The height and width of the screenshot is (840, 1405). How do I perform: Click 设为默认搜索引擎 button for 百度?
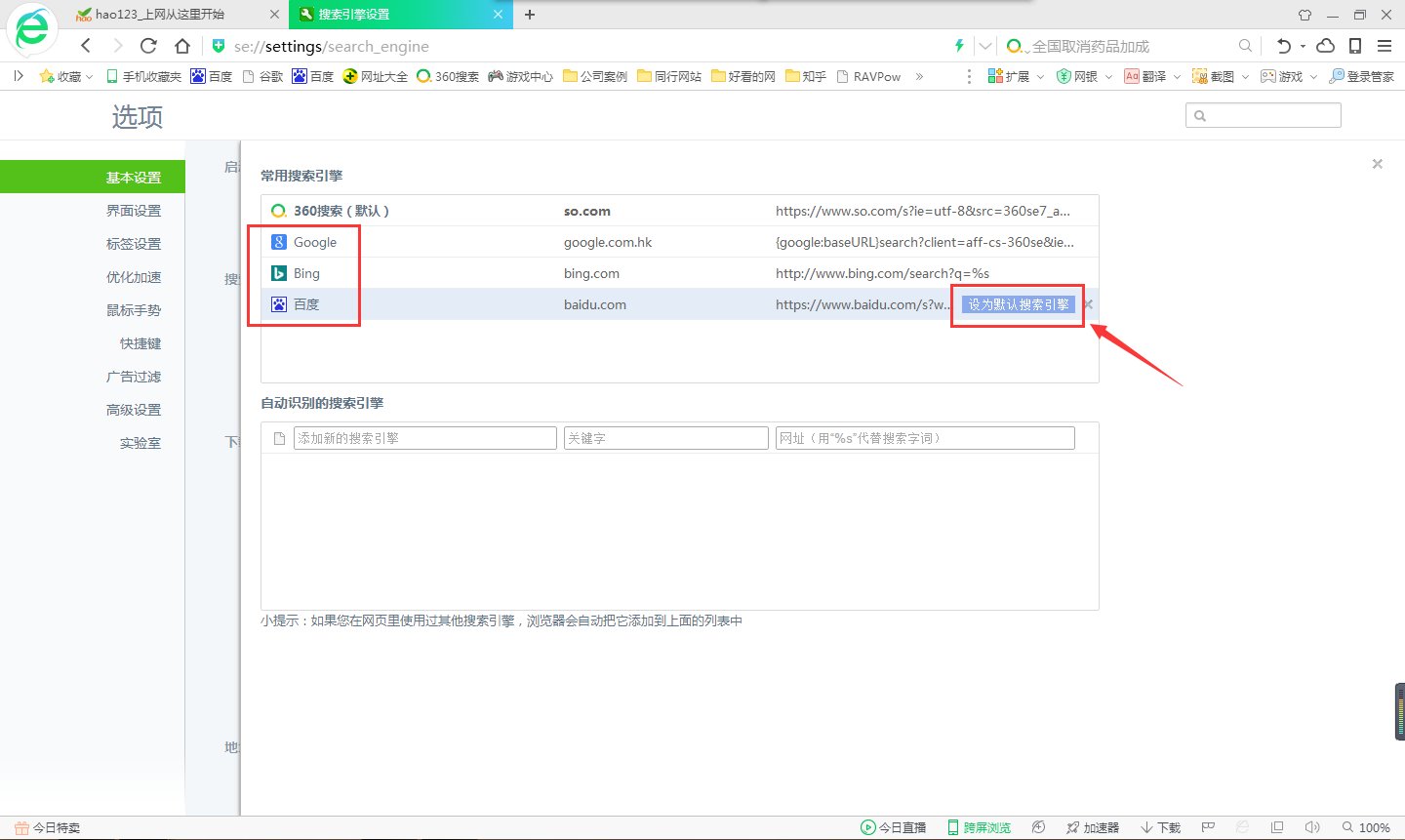pos(1018,304)
